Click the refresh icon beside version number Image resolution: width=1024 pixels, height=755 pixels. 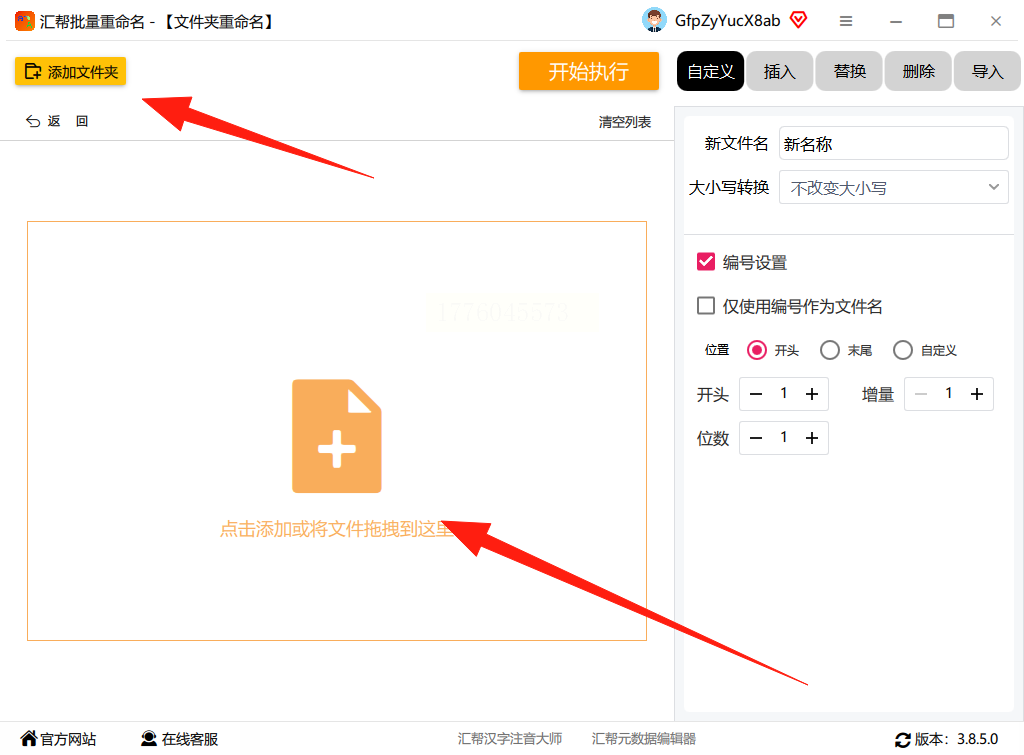(903, 739)
